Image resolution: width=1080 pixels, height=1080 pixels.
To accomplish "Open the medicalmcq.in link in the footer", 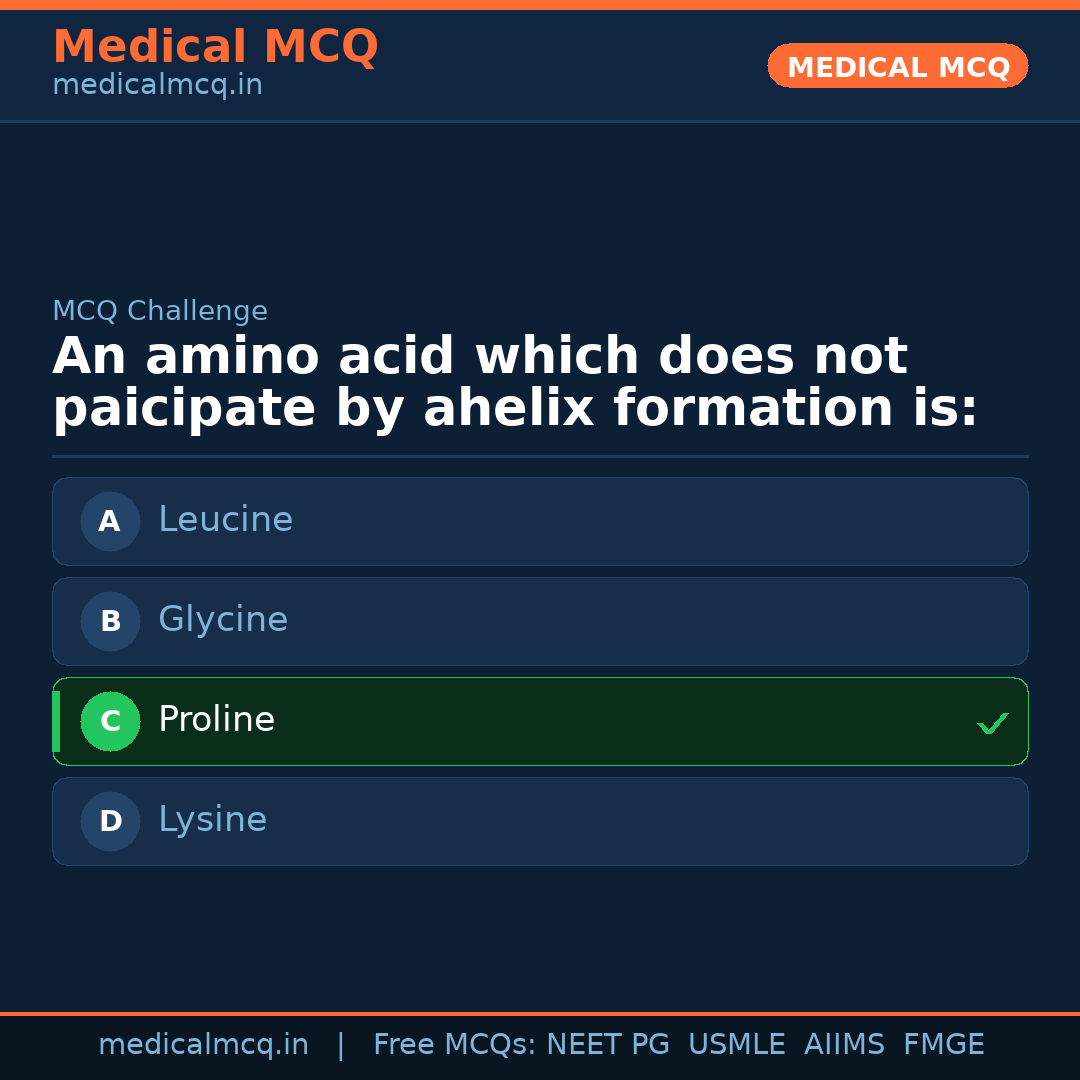I will click(203, 1045).
